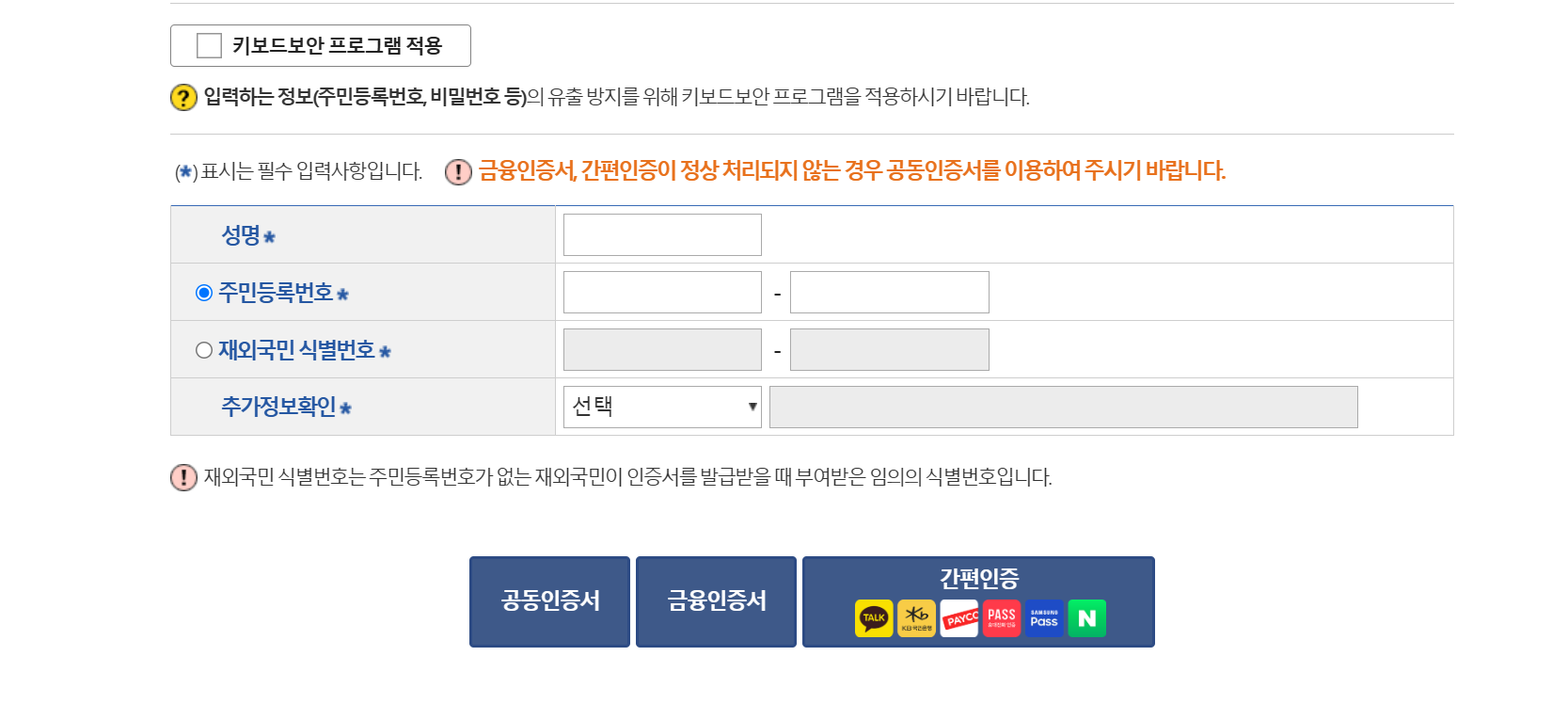Select KakaoTalk for 간편인증 verification
1568x704 pixels.
click(875, 618)
